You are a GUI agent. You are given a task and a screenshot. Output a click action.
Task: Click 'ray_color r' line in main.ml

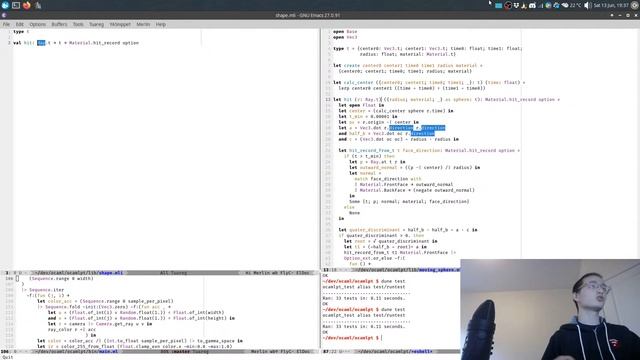click(x=72, y=329)
